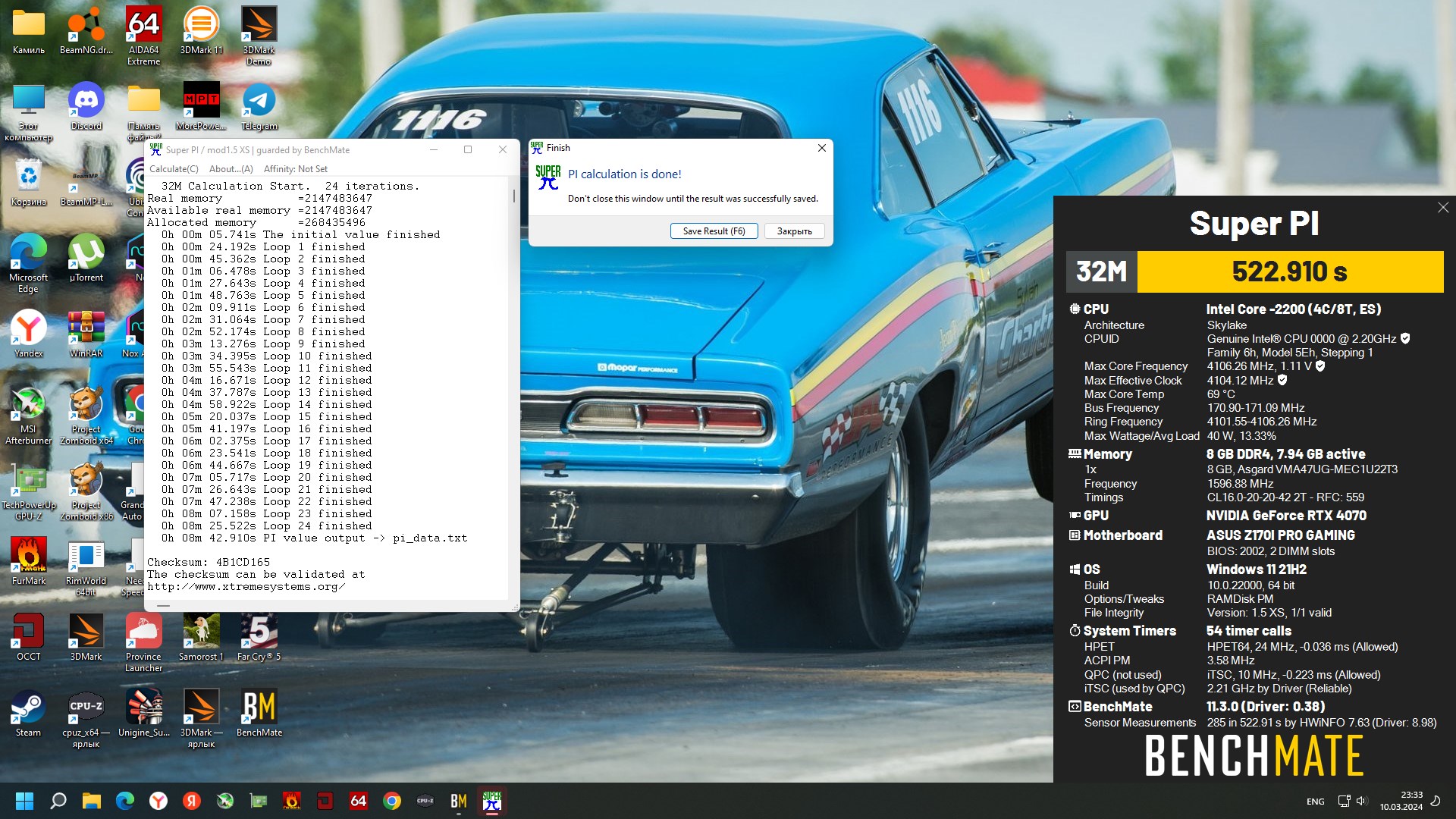
Task: Open the BenchMate desktop icon
Action: (259, 713)
